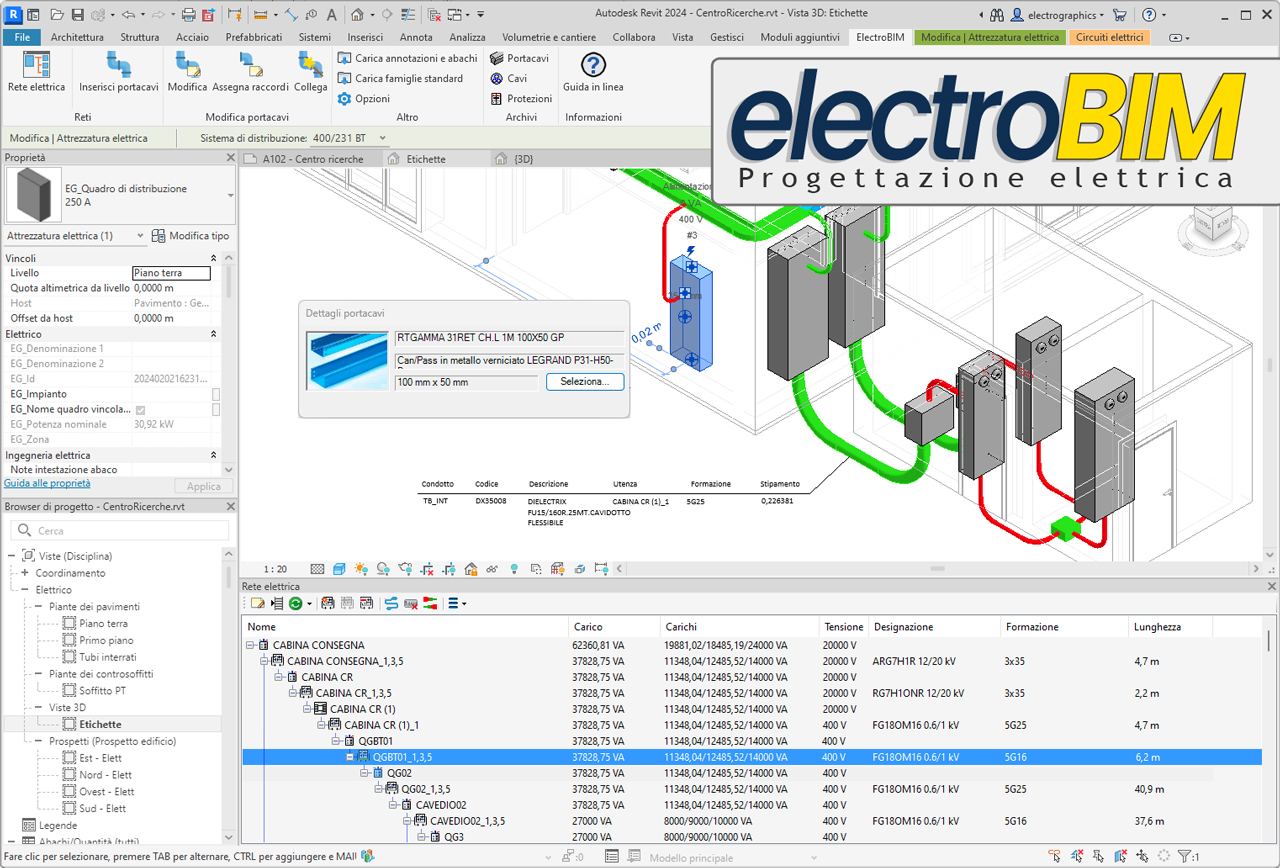The width and height of the screenshot is (1280, 868).
Task: Collapse CABINA CONSEGNA tree node
Action: (x=250, y=646)
